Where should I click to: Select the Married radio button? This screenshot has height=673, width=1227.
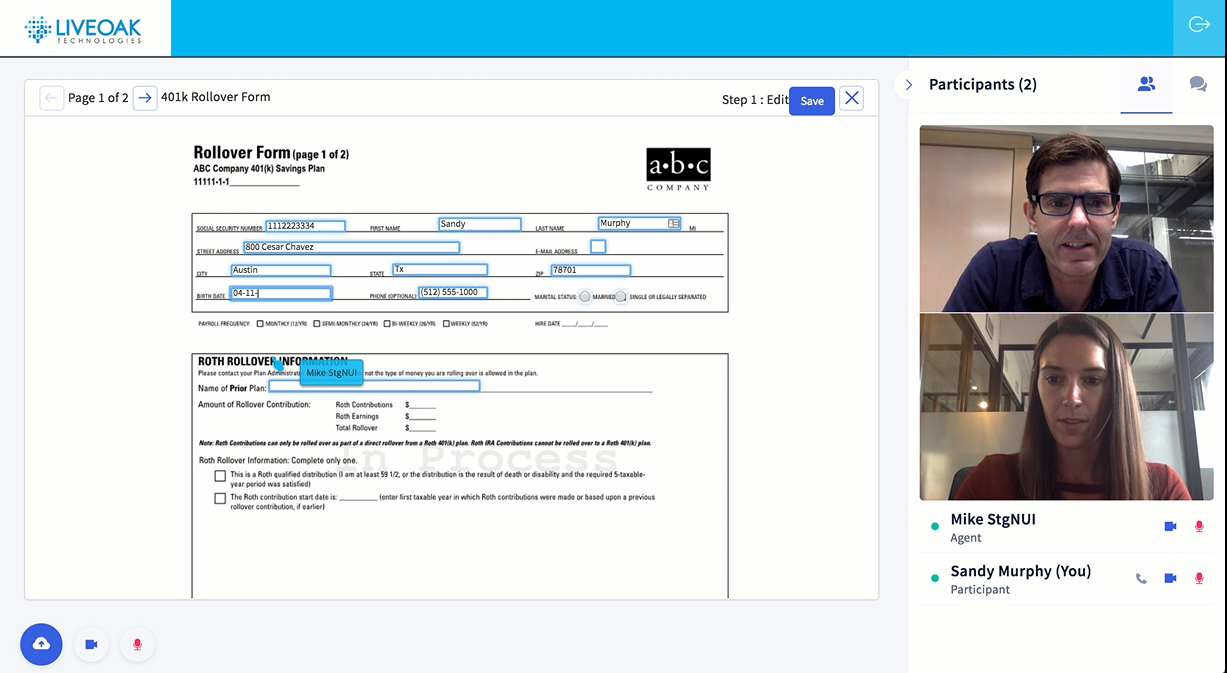[585, 296]
